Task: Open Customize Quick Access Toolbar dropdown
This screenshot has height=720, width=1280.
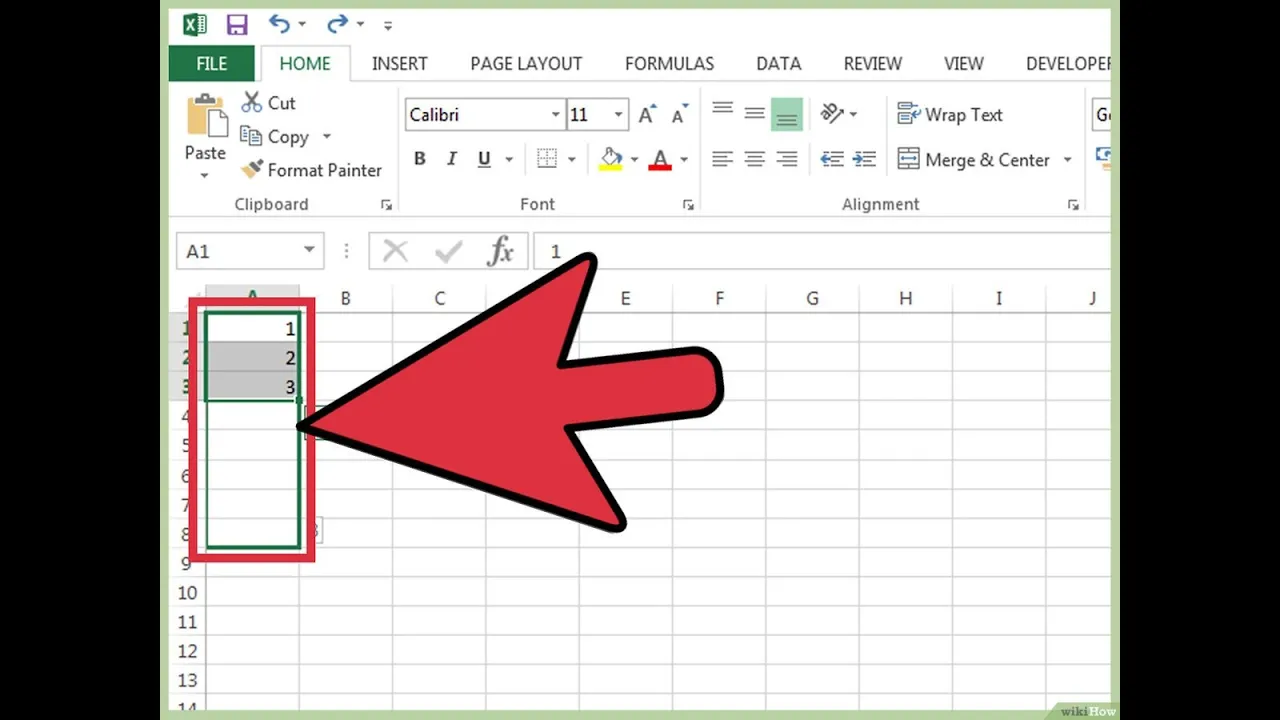Action: click(388, 26)
